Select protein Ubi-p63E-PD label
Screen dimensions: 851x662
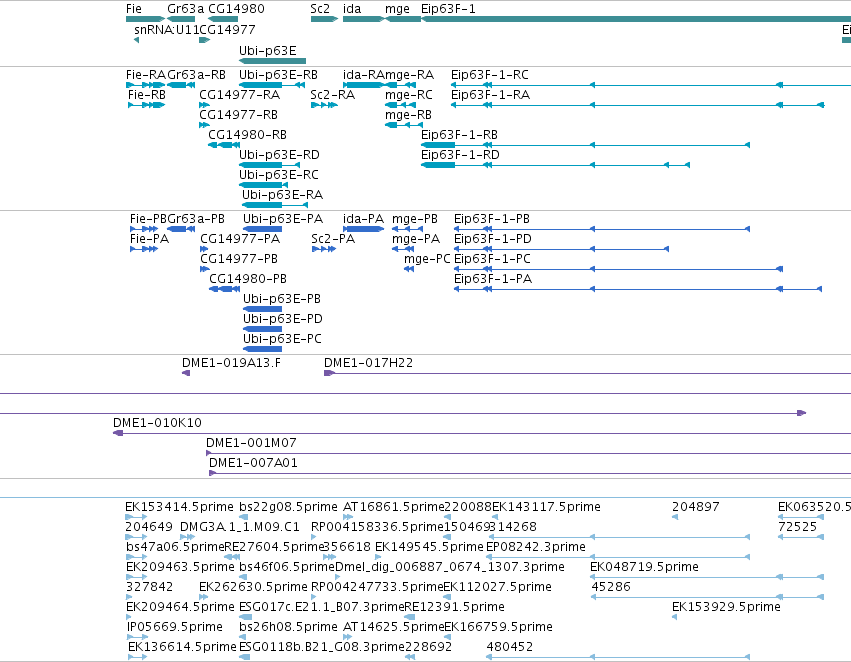click(x=283, y=319)
